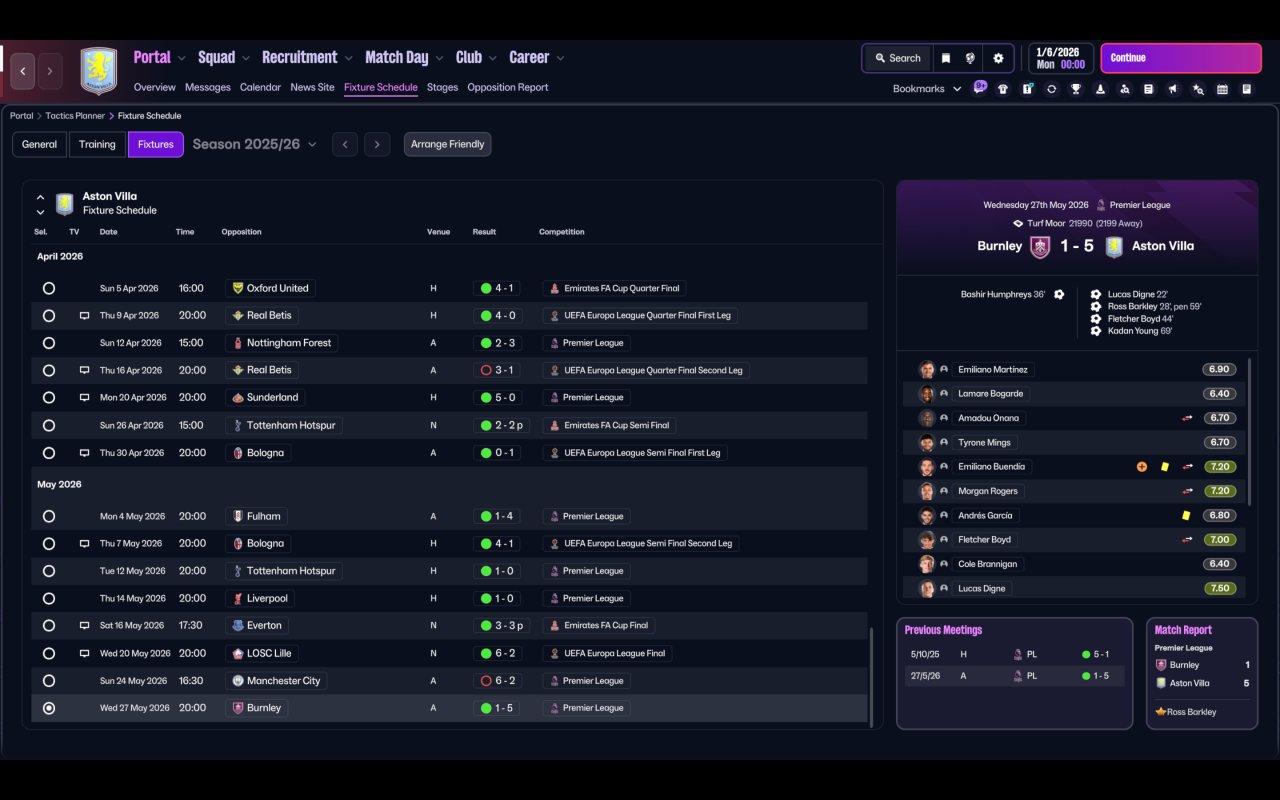Click the circular refresh arrows icon in bookmarks bar
Screen dimensions: 1280x800
point(1052,89)
